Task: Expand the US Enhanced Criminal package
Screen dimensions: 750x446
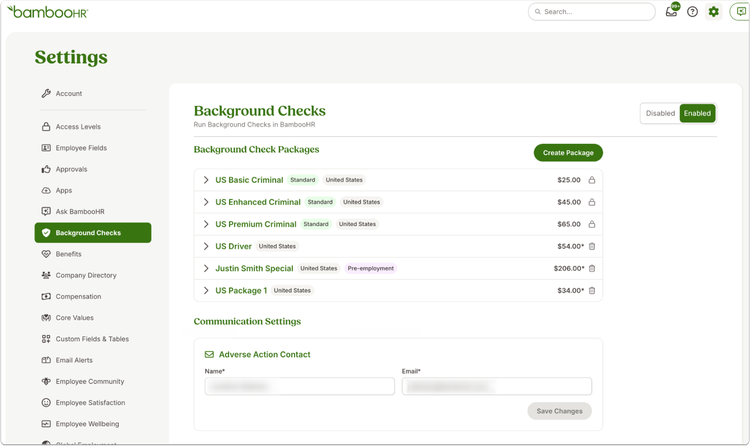Action: [206, 202]
